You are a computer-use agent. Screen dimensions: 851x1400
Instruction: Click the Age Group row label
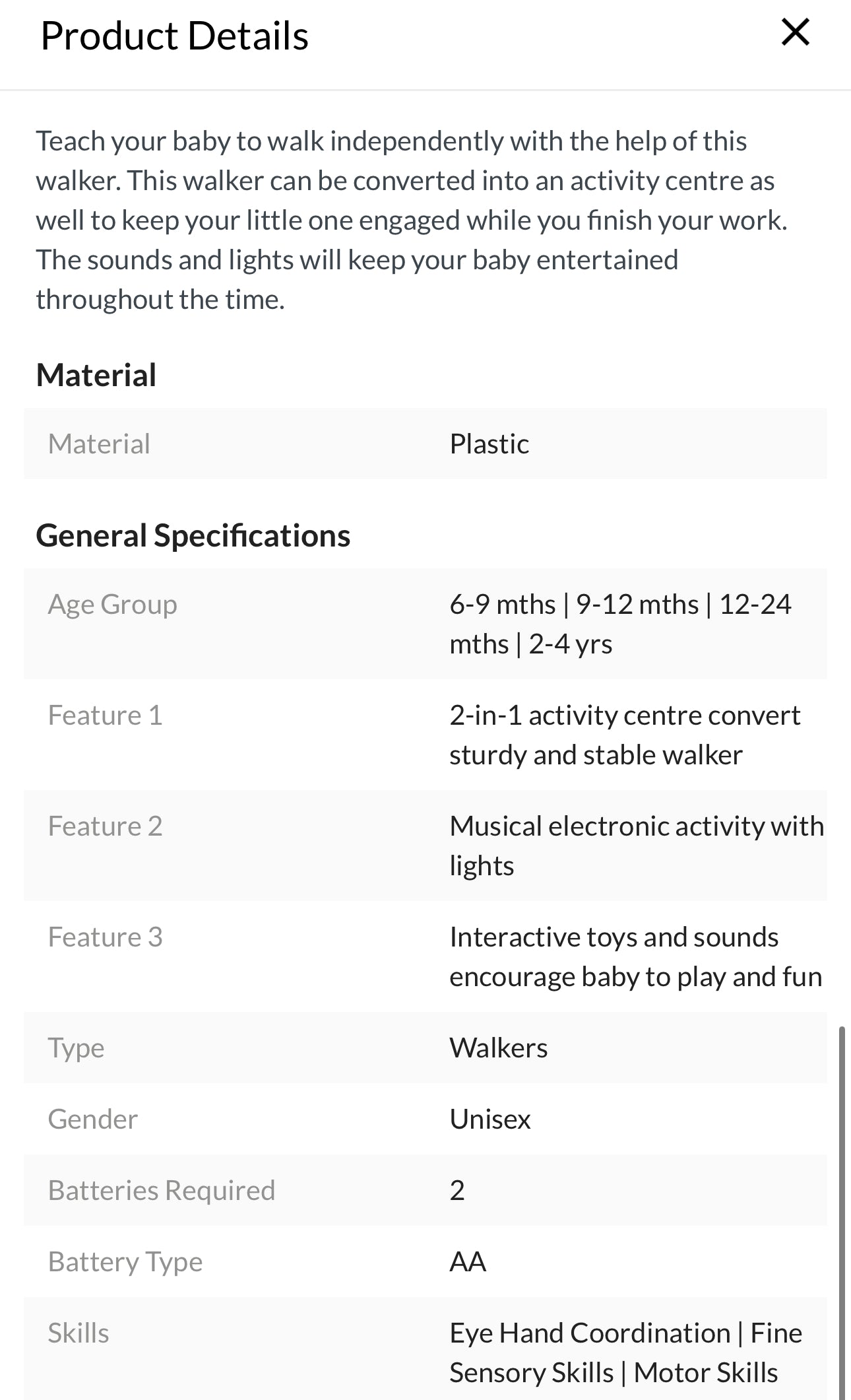[x=112, y=605]
